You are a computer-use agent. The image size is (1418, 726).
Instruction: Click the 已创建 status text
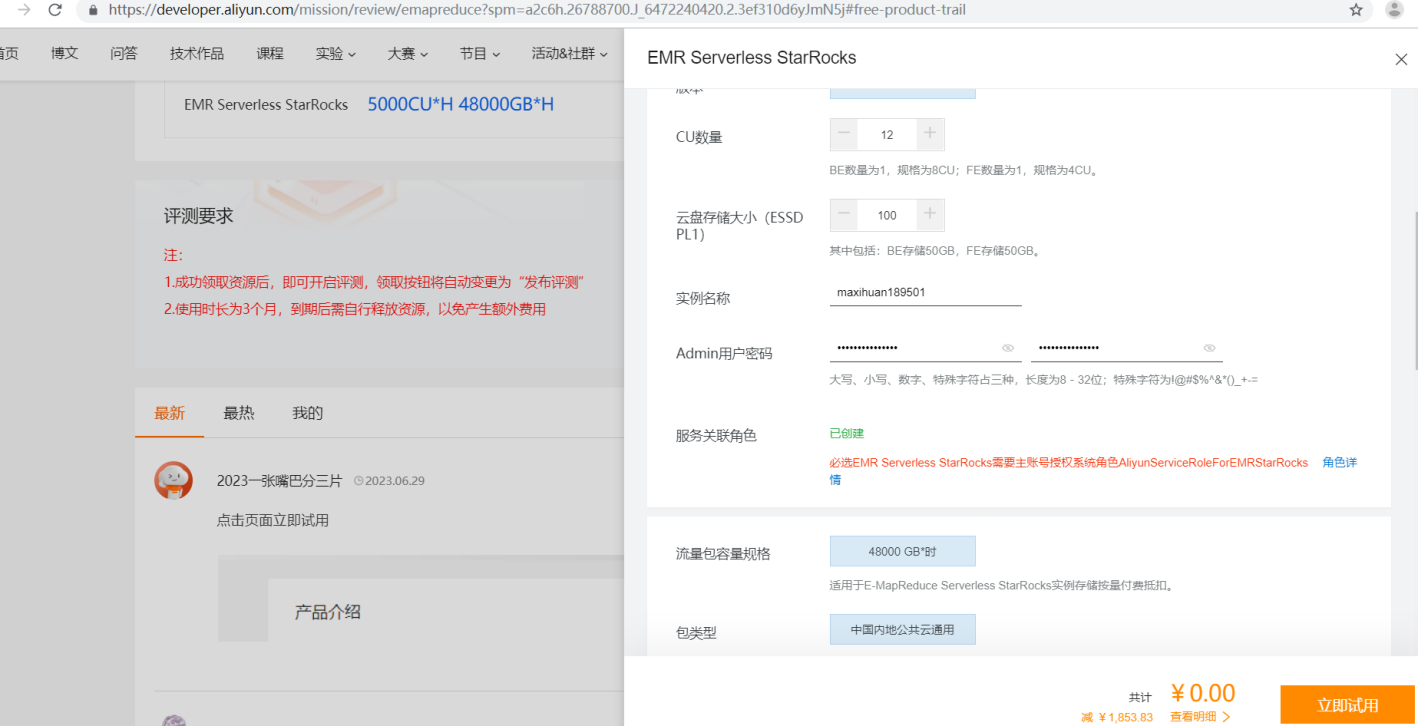[846, 433]
